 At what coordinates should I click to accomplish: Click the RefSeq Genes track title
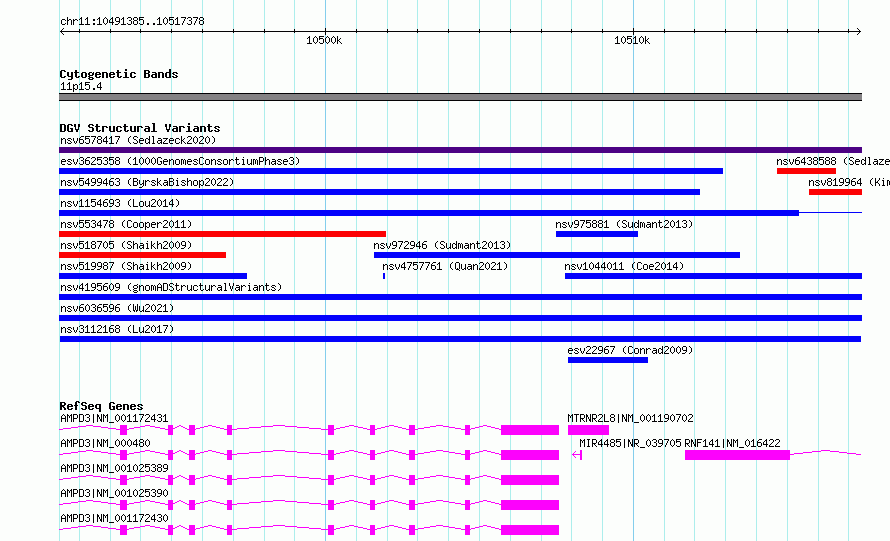point(101,406)
